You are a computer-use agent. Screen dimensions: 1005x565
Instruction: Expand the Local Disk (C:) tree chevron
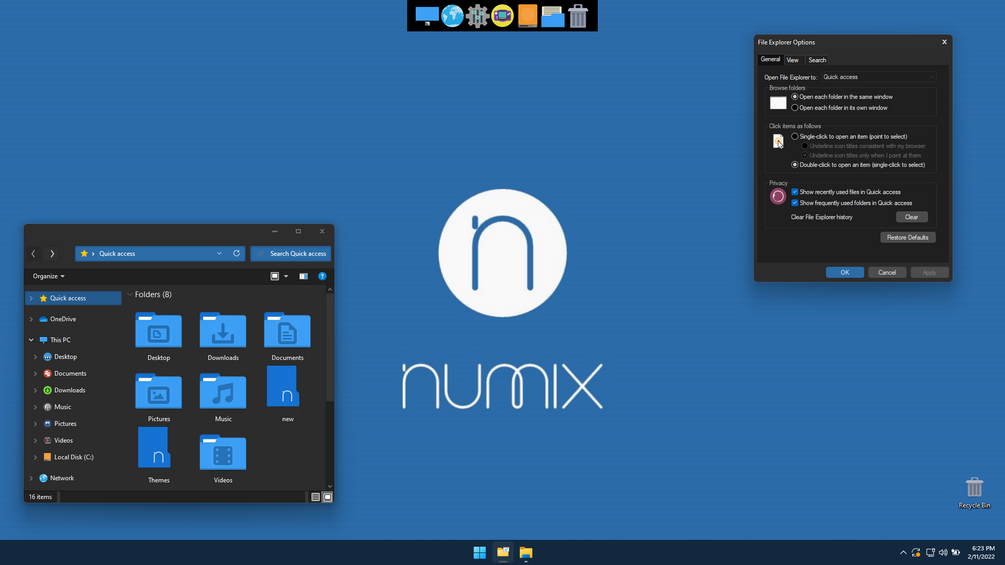[x=35, y=457]
